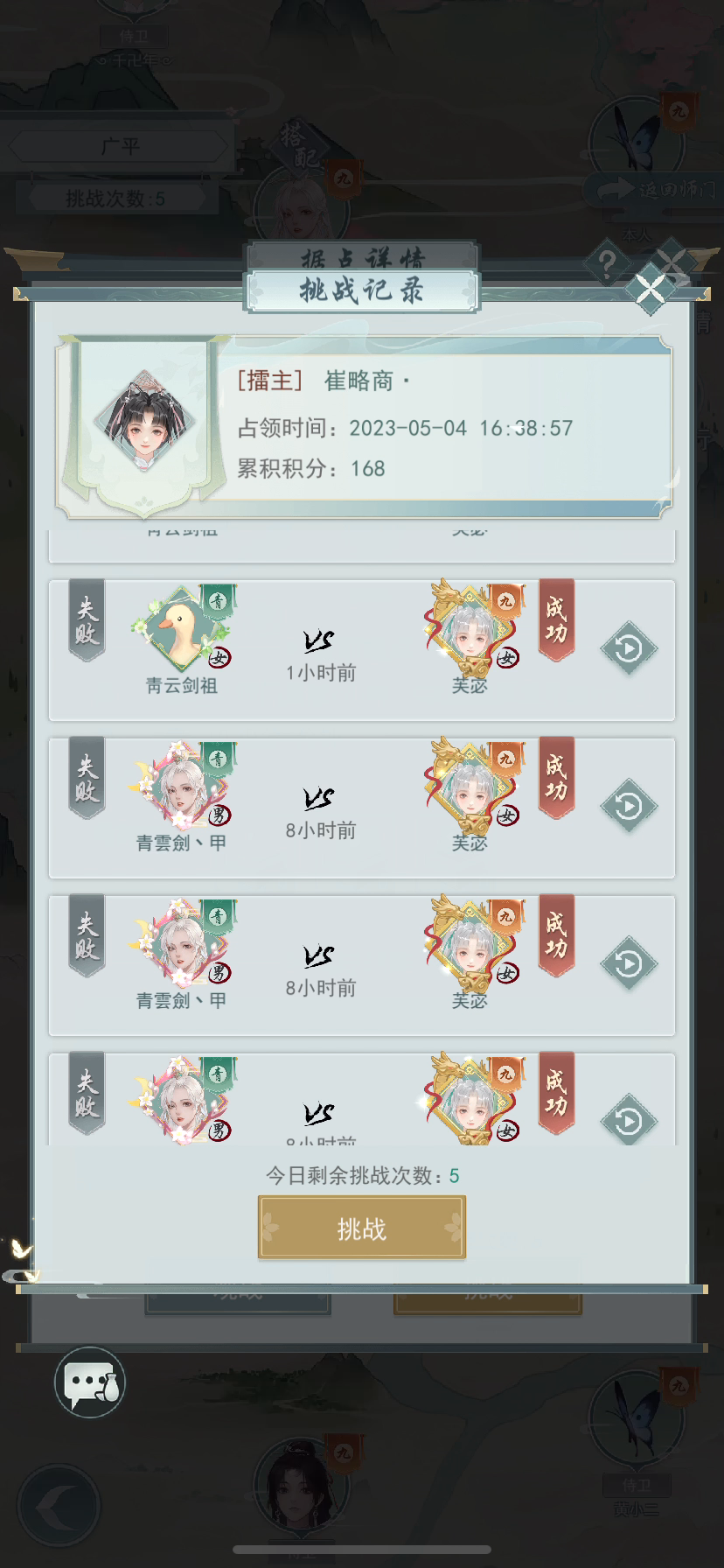724x1568 pixels.
Task: Click the 挑战 challenge button
Action: pyautogui.click(x=361, y=1228)
